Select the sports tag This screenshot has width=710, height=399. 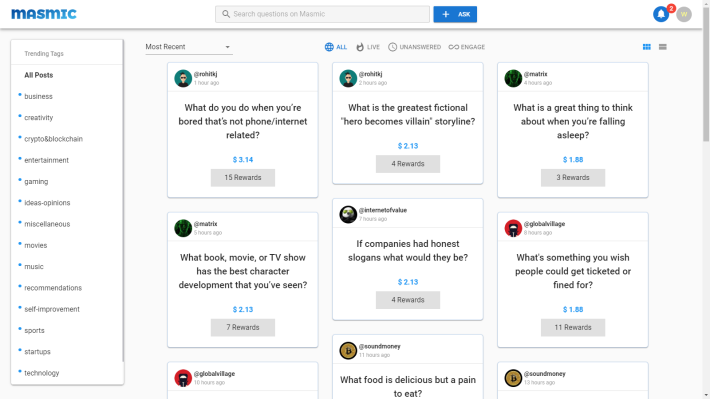pyautogui.click(x=34, y=331)
